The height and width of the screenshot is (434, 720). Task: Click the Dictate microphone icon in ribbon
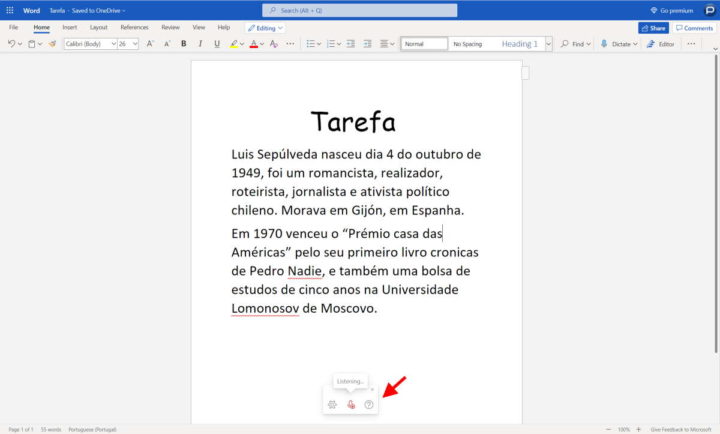(x=604, y=44)
